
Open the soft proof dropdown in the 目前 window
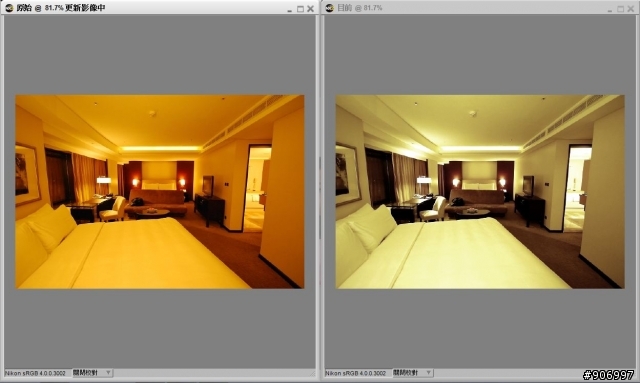(413, 373)
